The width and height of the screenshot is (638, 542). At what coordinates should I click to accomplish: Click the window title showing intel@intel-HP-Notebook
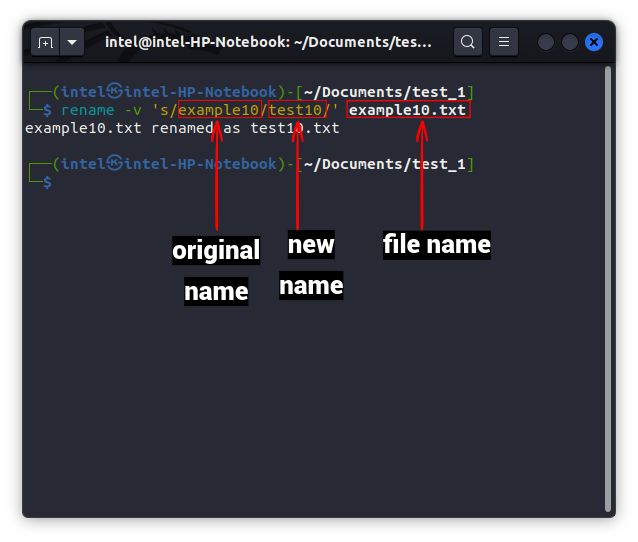point(268,42)
